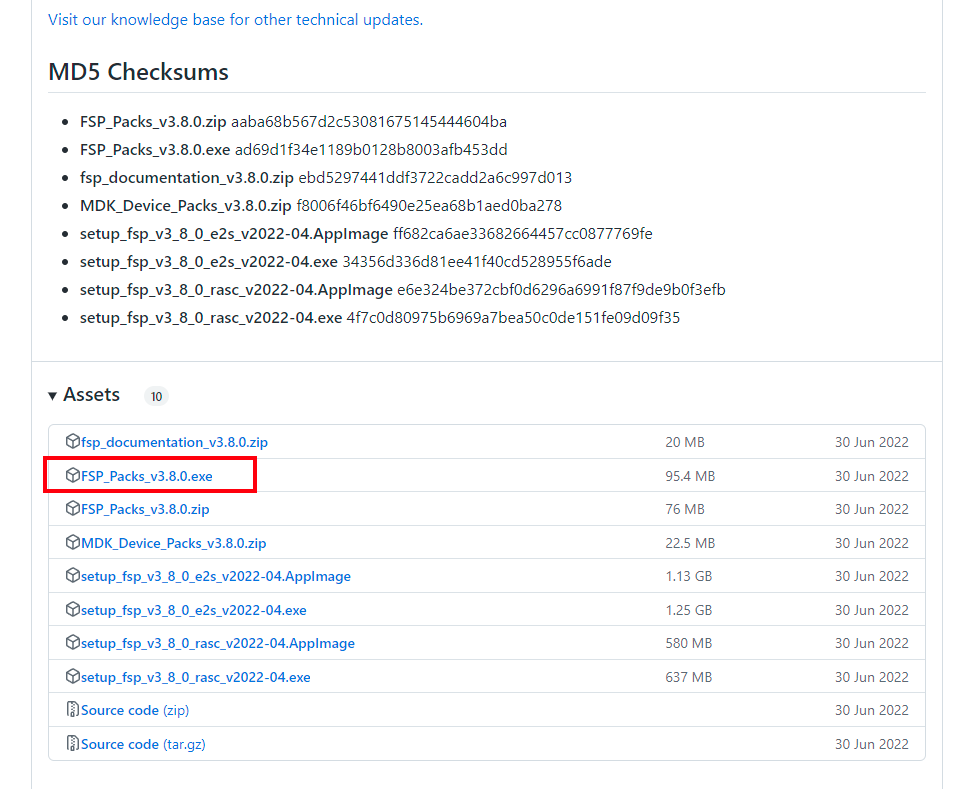Download setup_fsp_v3_8_0_rasc_v2022-04.AppImage
957x789 pixels.
pyautogui.click(x=217, y=643)
